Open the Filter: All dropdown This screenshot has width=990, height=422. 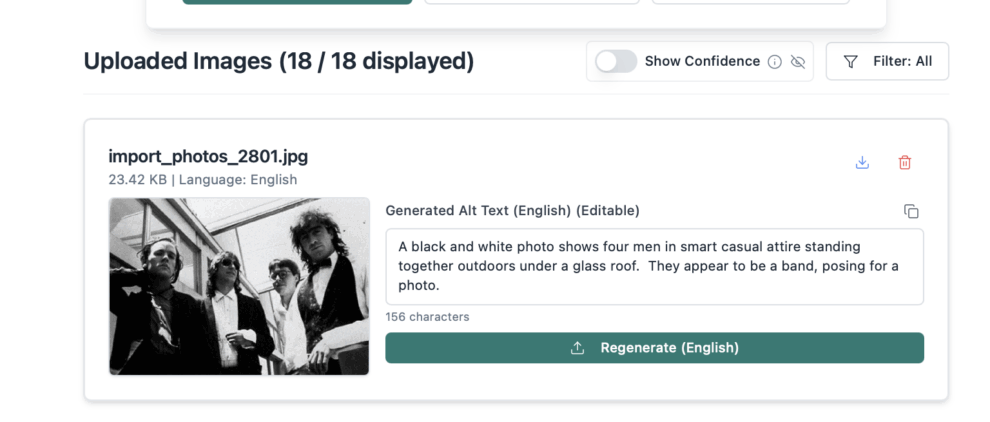(887, 61)
